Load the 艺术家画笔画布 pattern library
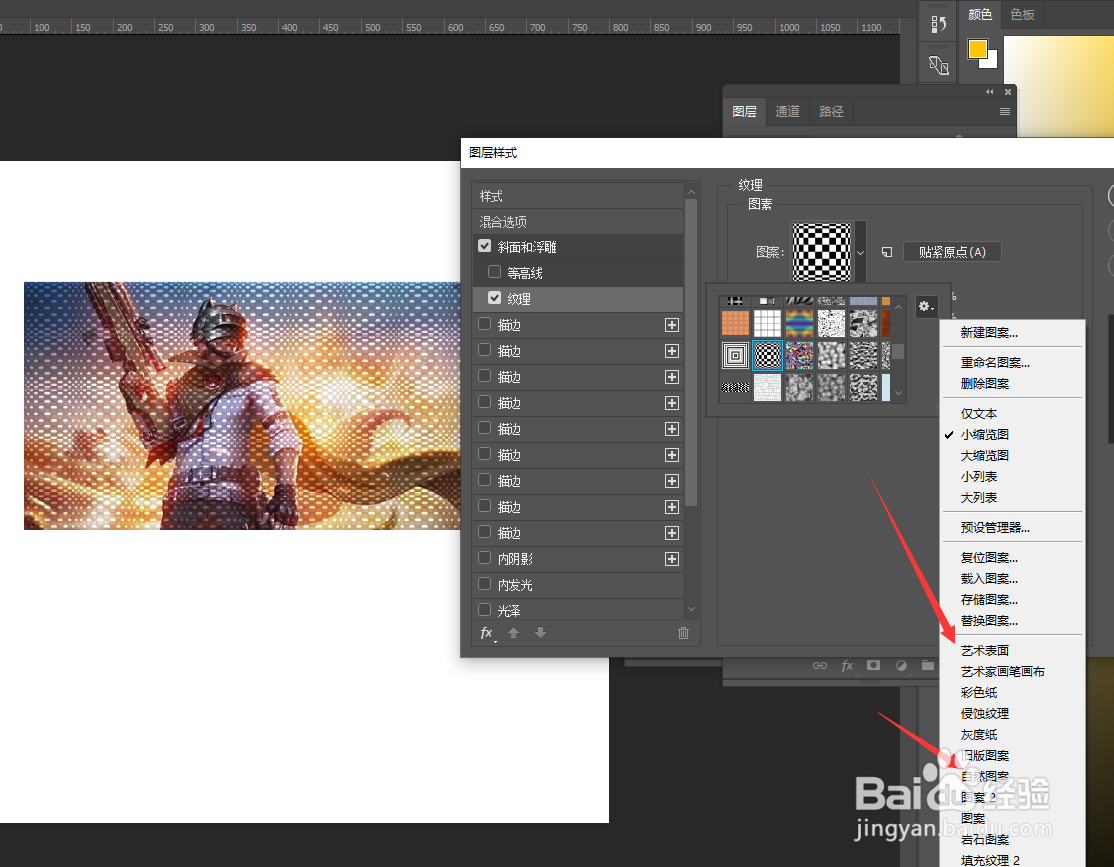The image size is (1114, 867). [x=1002, y=672]
